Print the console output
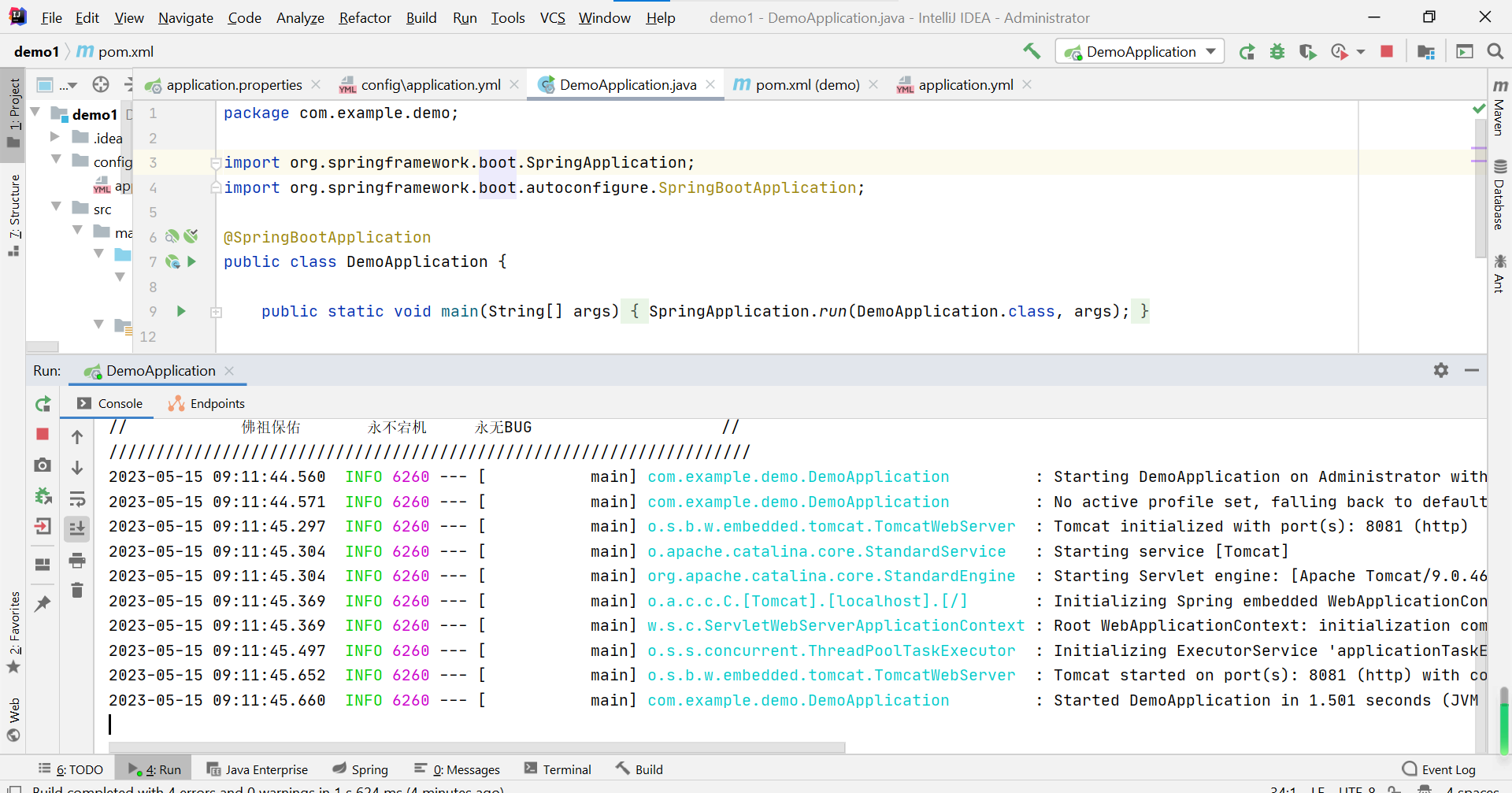 click(x=77, y=561)
